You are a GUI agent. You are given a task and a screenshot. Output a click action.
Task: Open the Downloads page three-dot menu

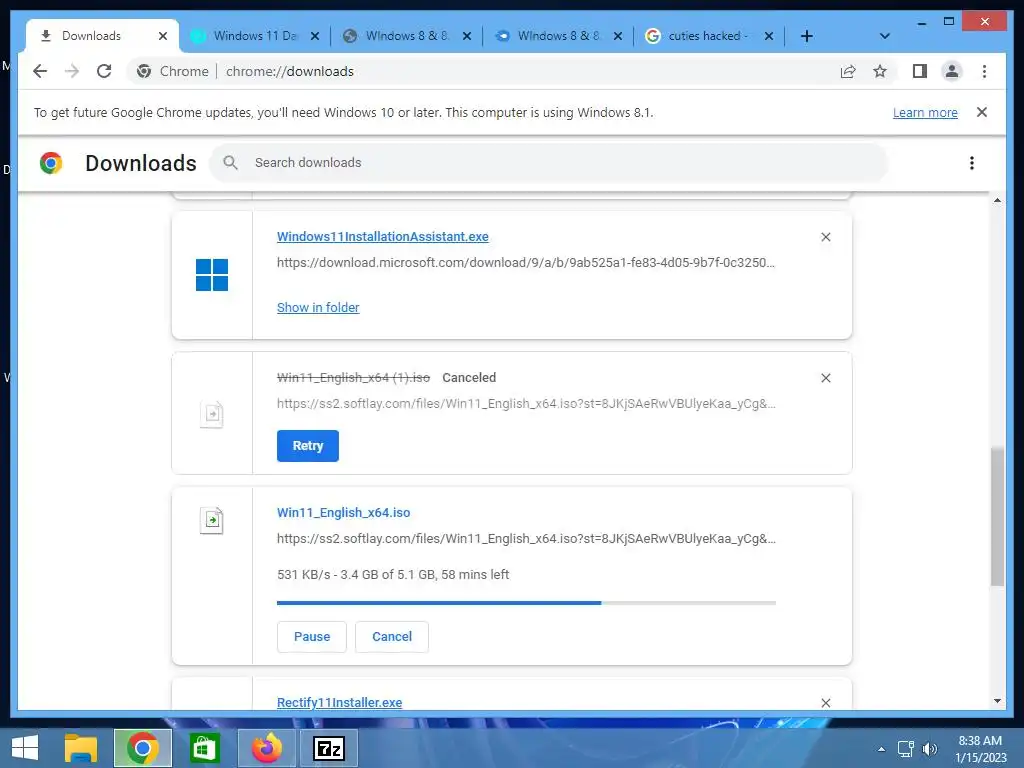pos(972,163)
